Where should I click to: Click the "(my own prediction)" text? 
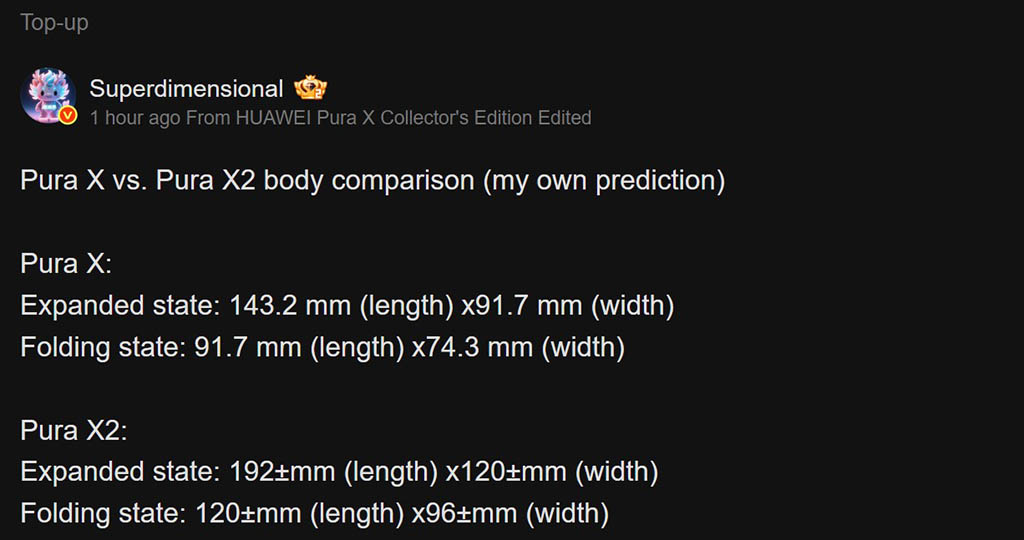click(604, 181)
